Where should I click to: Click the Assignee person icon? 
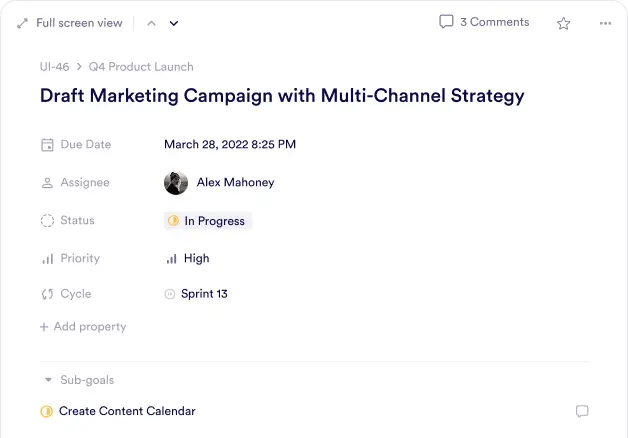[47, 183]
